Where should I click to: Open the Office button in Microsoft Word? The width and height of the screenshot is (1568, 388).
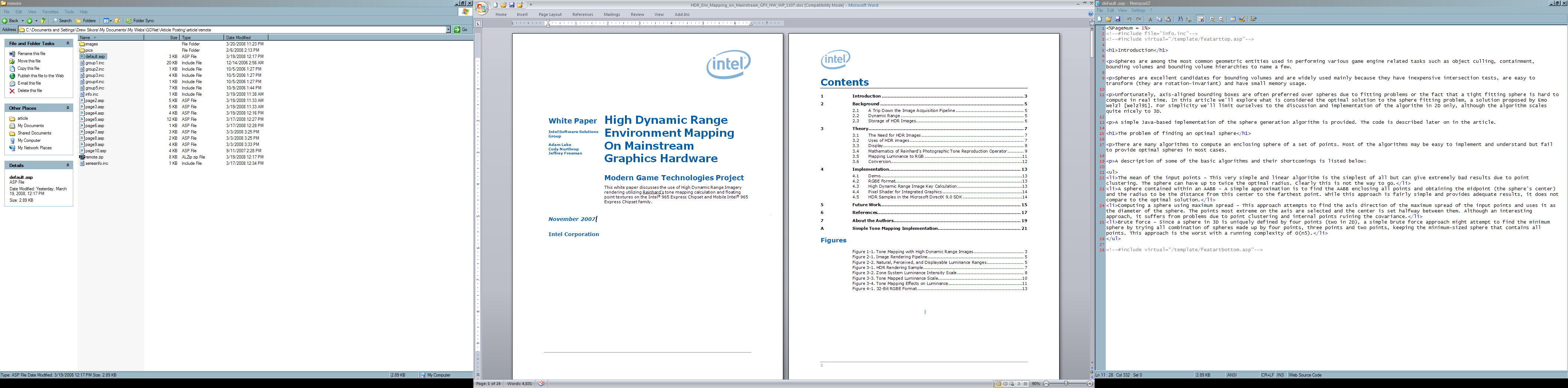tap(481, 8)
